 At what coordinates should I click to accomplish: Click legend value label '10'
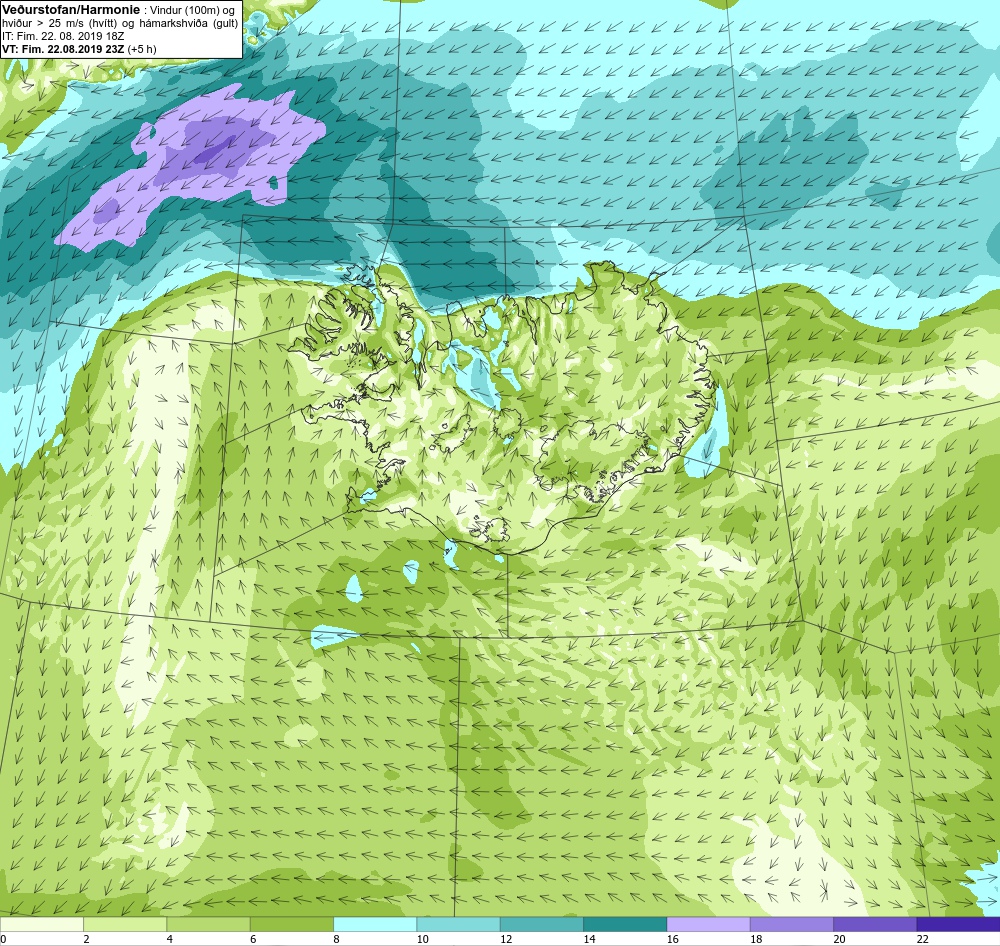point(423,939)
